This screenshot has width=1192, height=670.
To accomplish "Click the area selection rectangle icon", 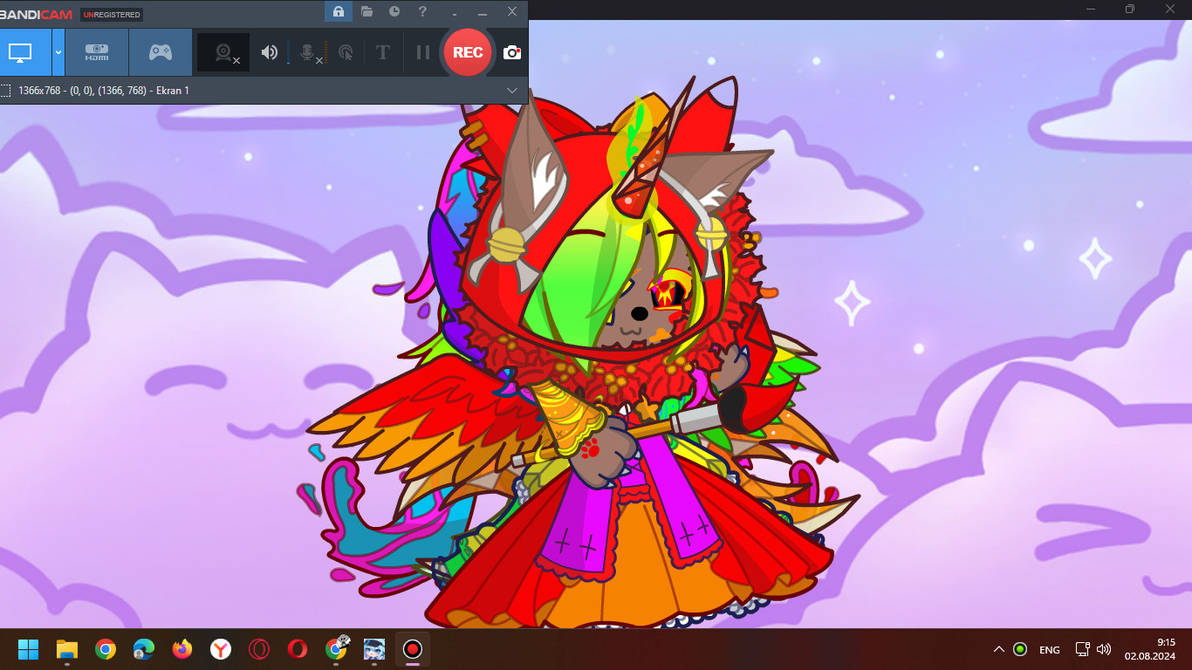I will [6, 90].
